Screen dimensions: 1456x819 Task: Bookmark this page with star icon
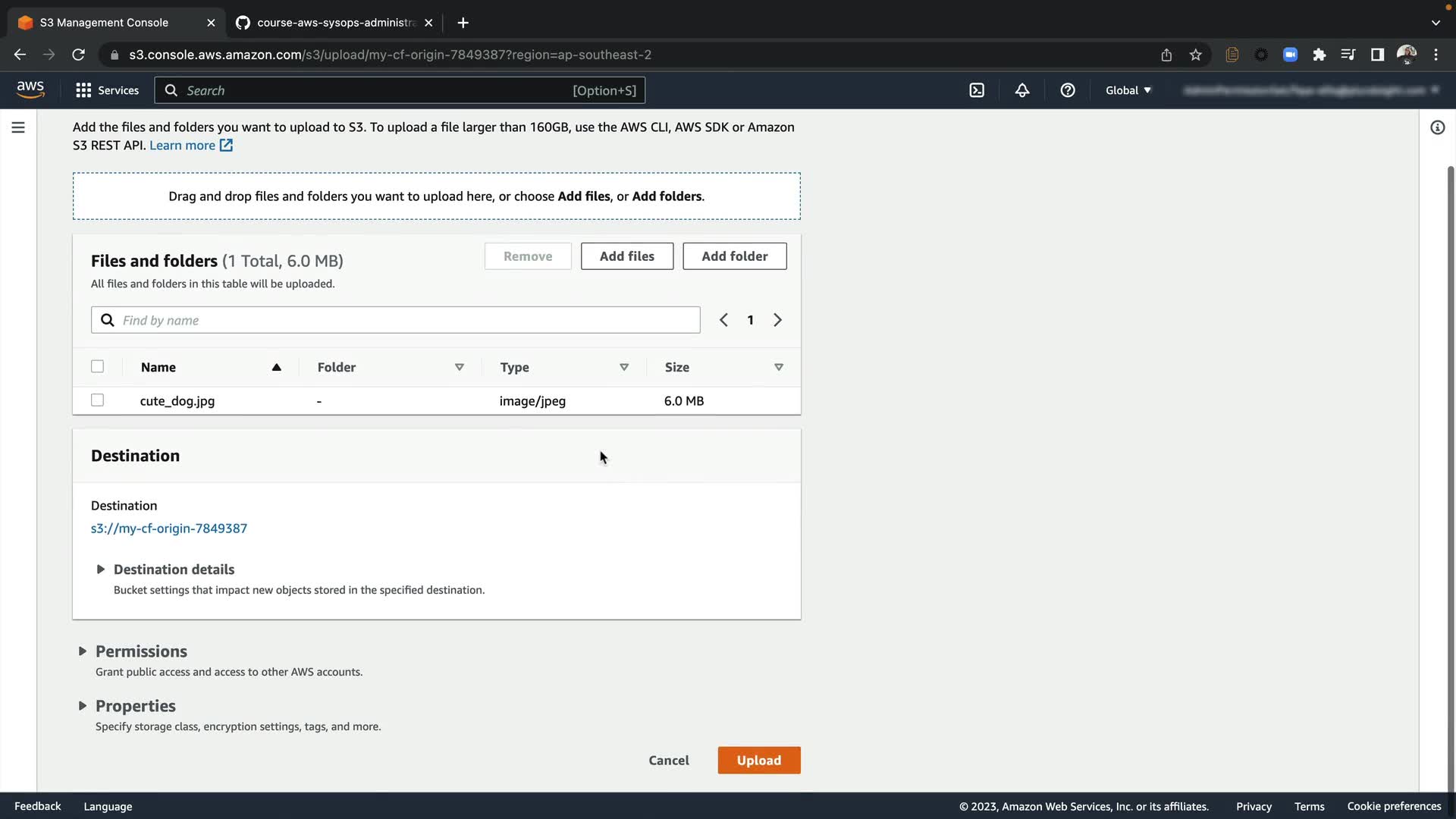coord(1196,55)
